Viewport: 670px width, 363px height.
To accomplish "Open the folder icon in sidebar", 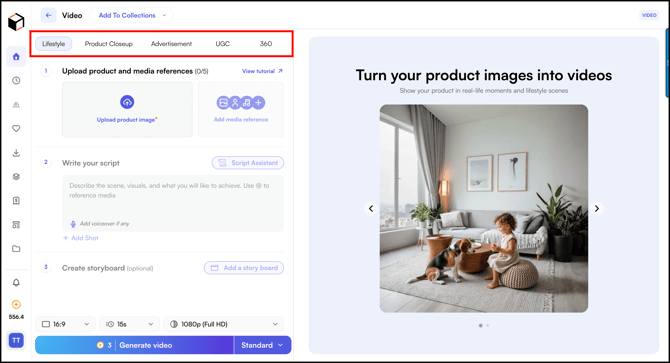I will tap(16, 249).
